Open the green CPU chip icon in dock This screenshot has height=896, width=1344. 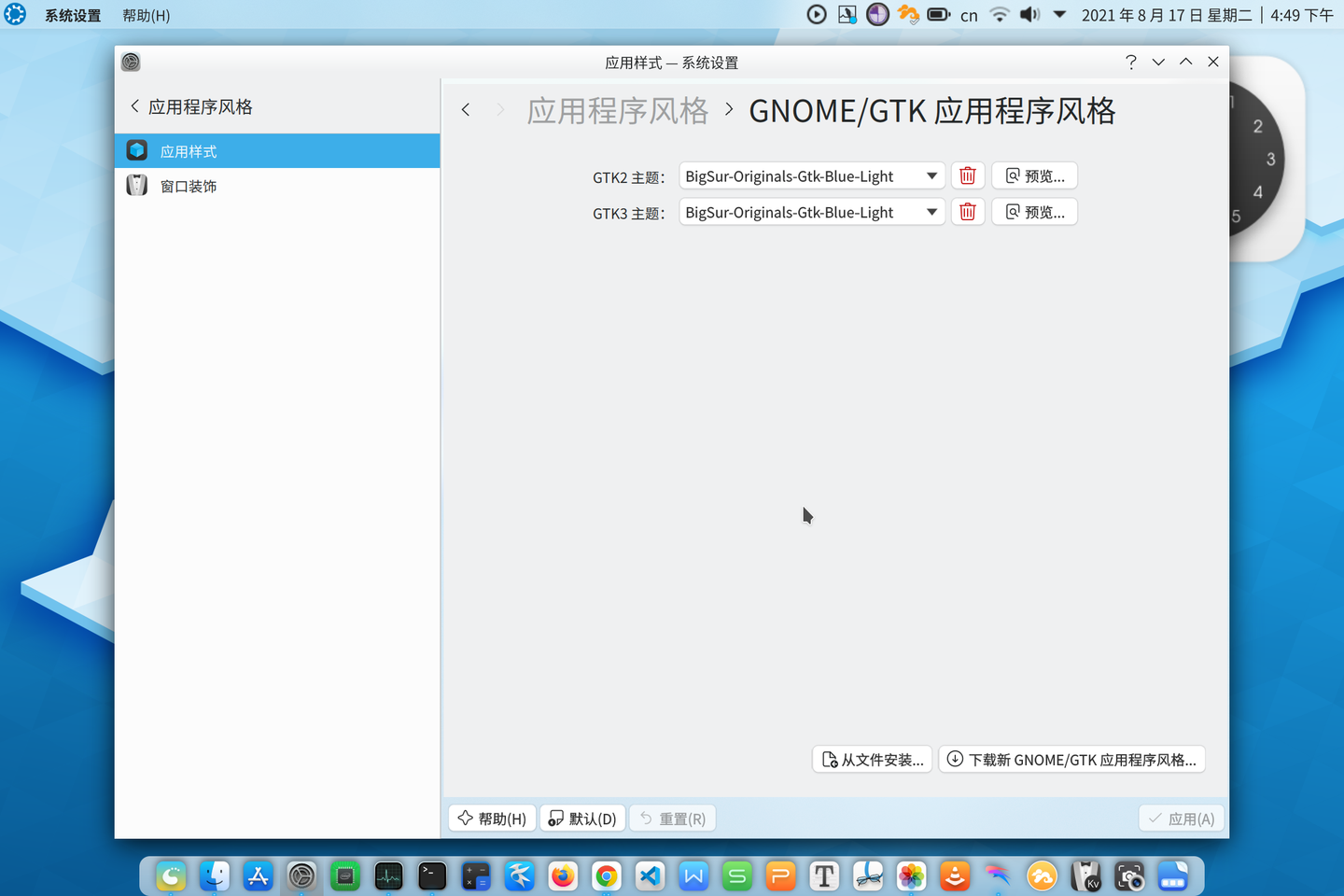click(x=345, y=875)
